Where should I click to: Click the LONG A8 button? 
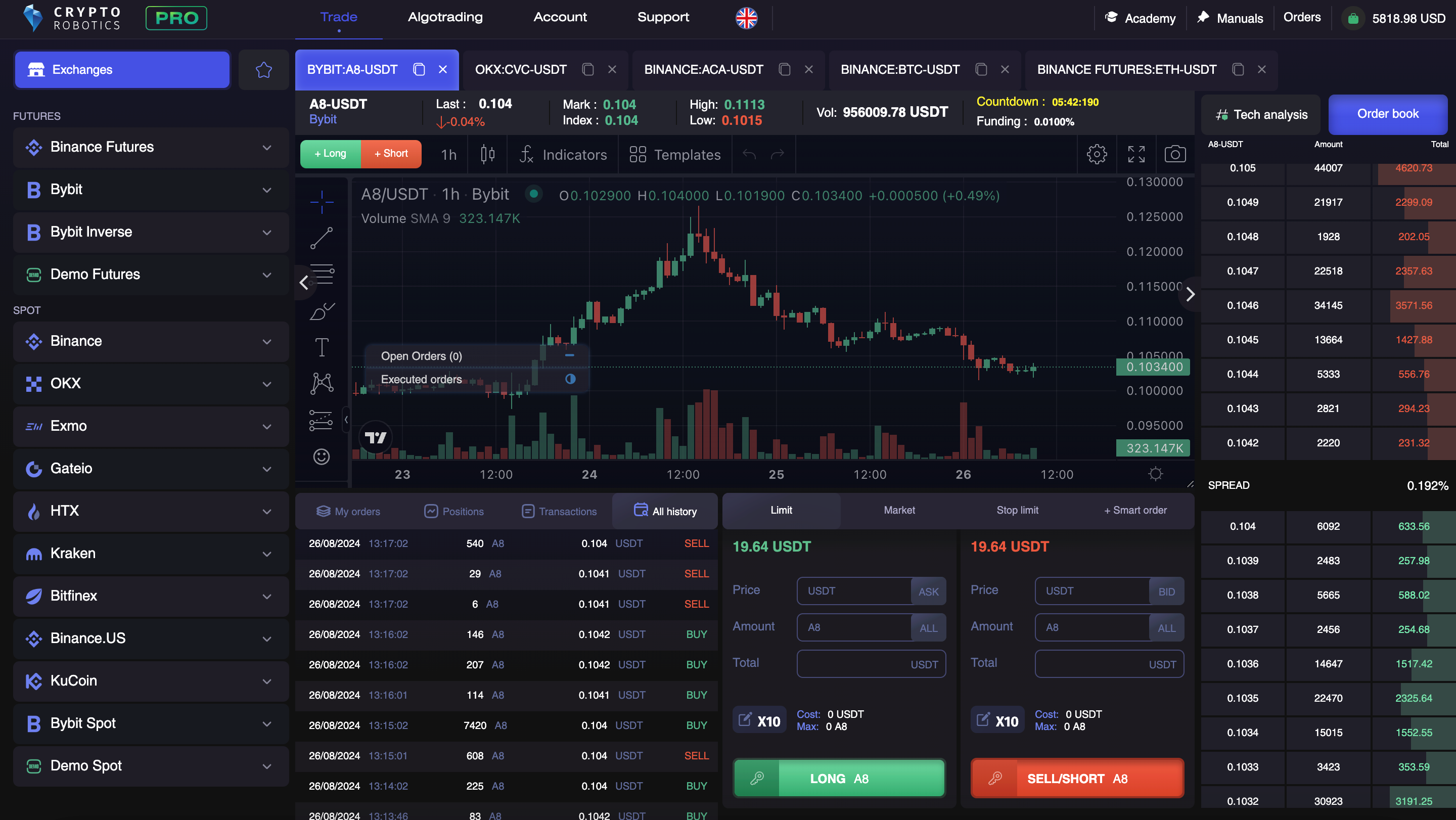click(839, 779)
